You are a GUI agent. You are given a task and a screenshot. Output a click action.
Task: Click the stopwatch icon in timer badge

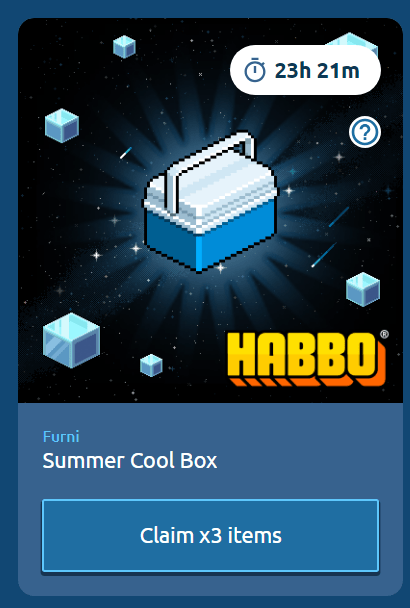[254, 71]
